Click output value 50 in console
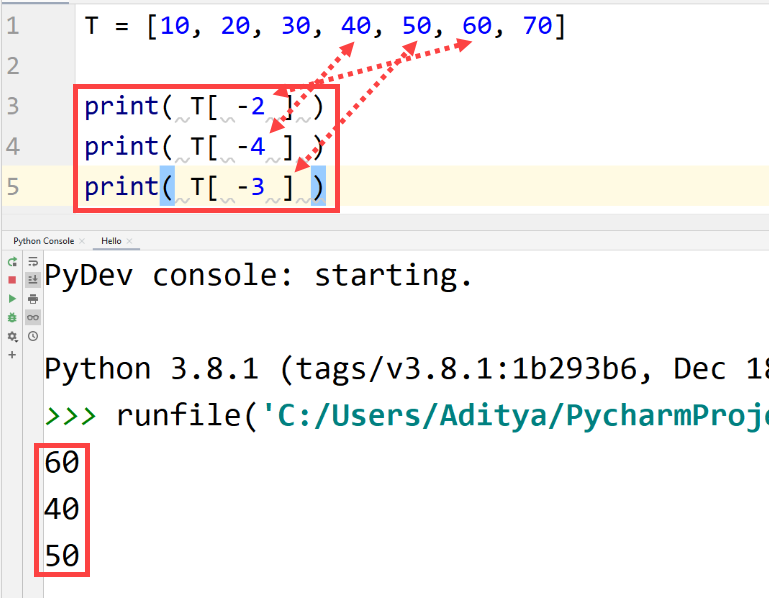Screen dimensions: 769x603 (x=62, y=555)
